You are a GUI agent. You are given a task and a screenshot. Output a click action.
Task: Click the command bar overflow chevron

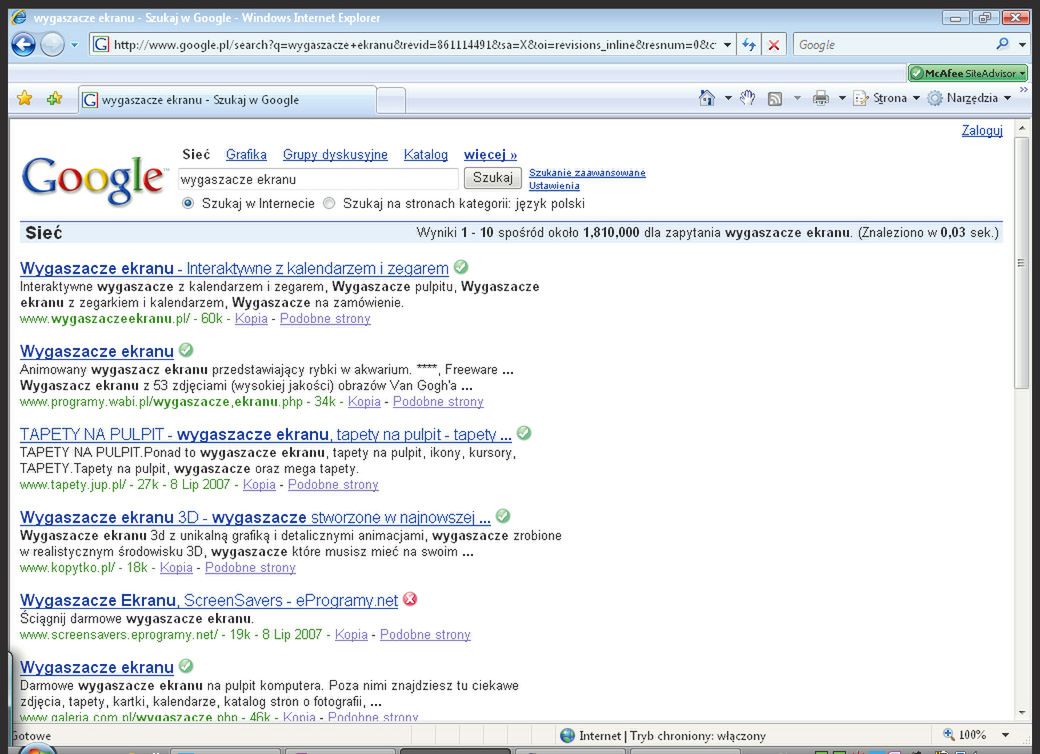[x=1023, y=90]
